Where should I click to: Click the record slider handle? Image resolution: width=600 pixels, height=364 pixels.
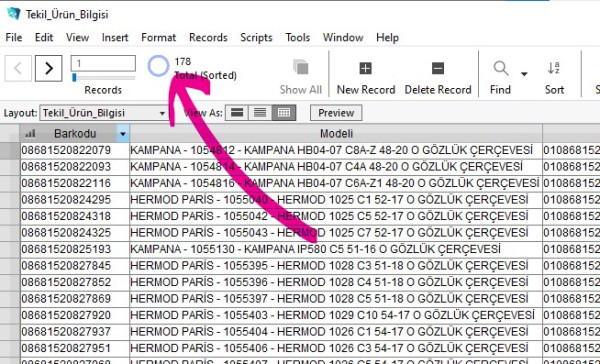pyautogui.click(x=74, y=78)
